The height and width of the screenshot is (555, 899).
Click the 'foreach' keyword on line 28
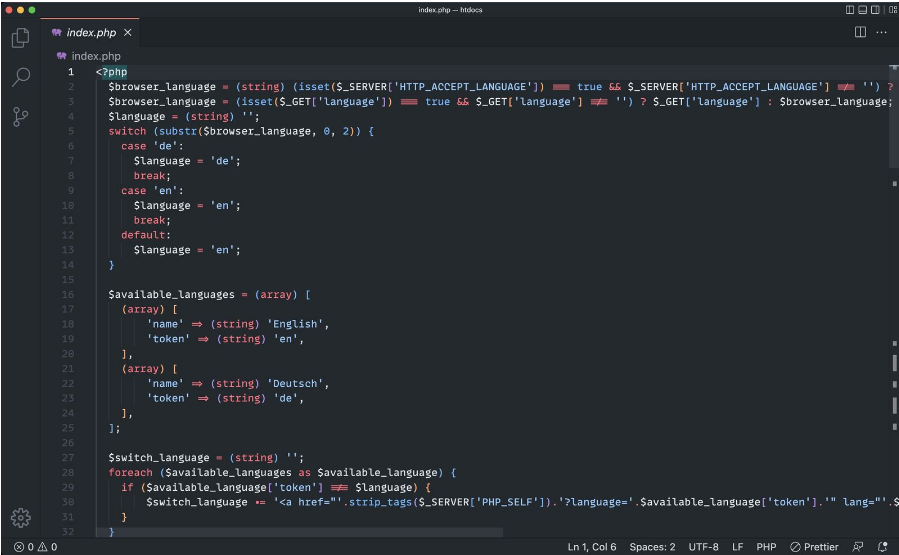click(x=131, y=472)
